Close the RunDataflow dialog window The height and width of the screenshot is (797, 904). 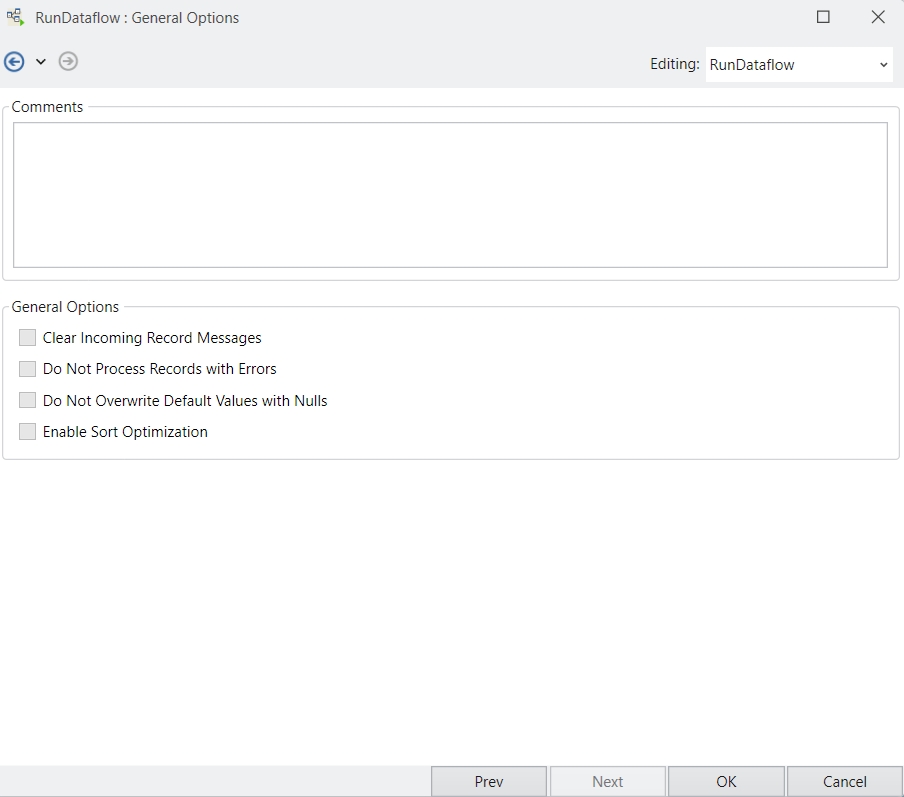pyautogui.click(x=878, y=17)
